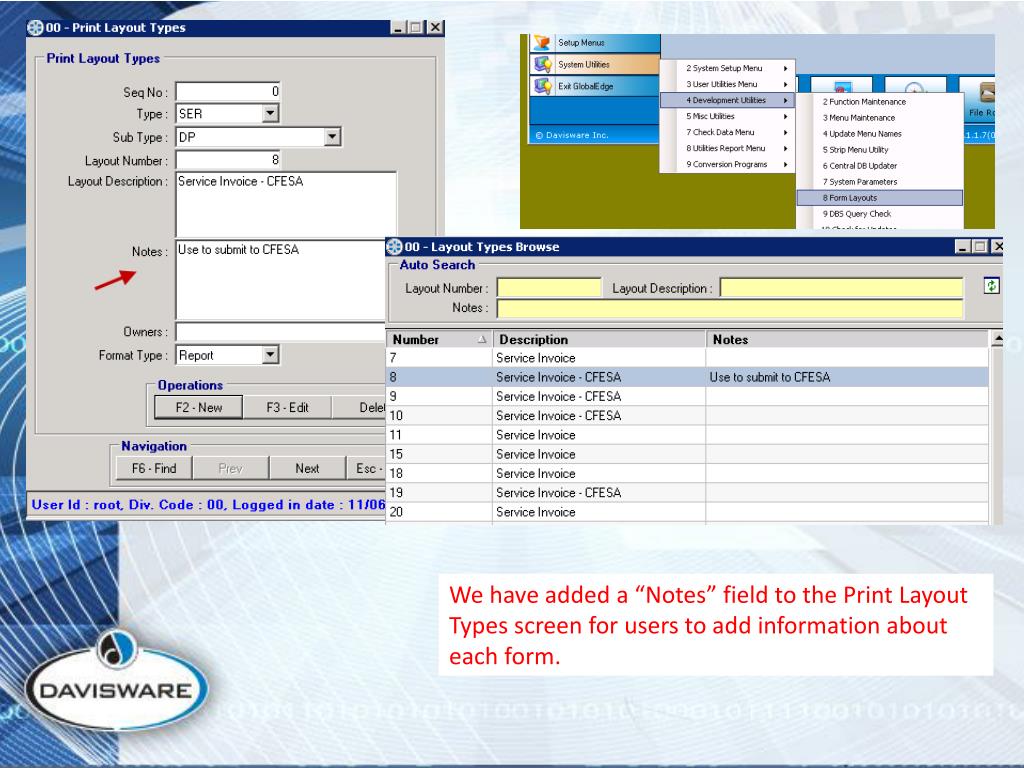This screenshot has height=768, width=1024.
Task: Click the Prev navigation button
Action: 230,468
